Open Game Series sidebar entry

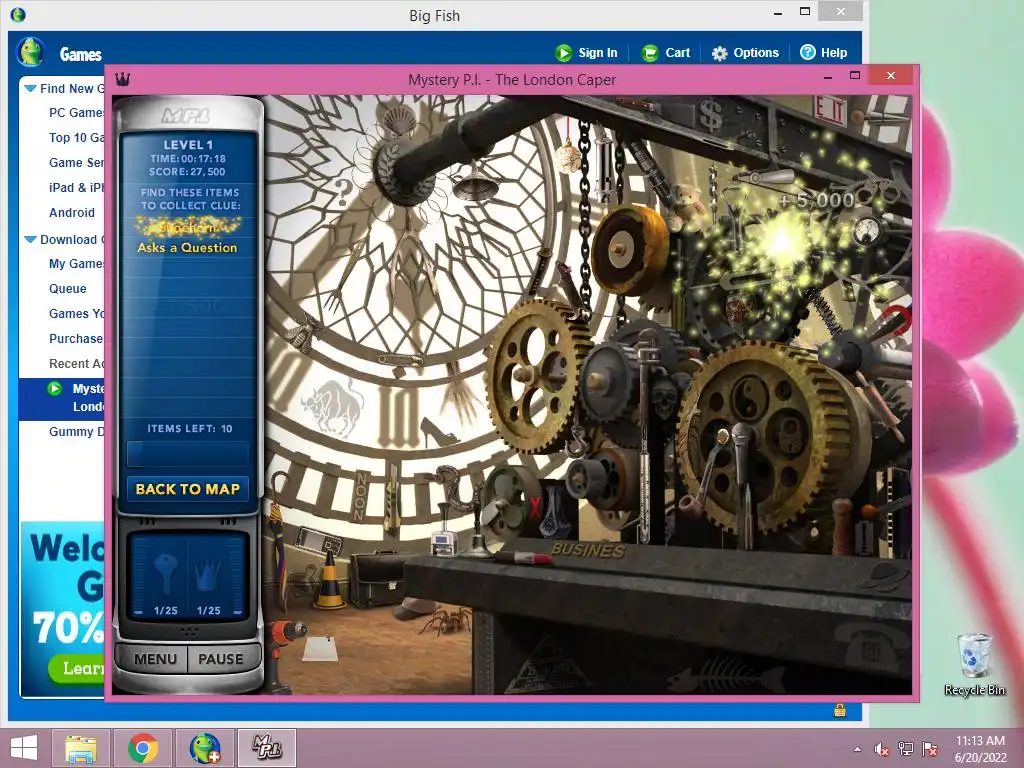[x=76, y=163]
